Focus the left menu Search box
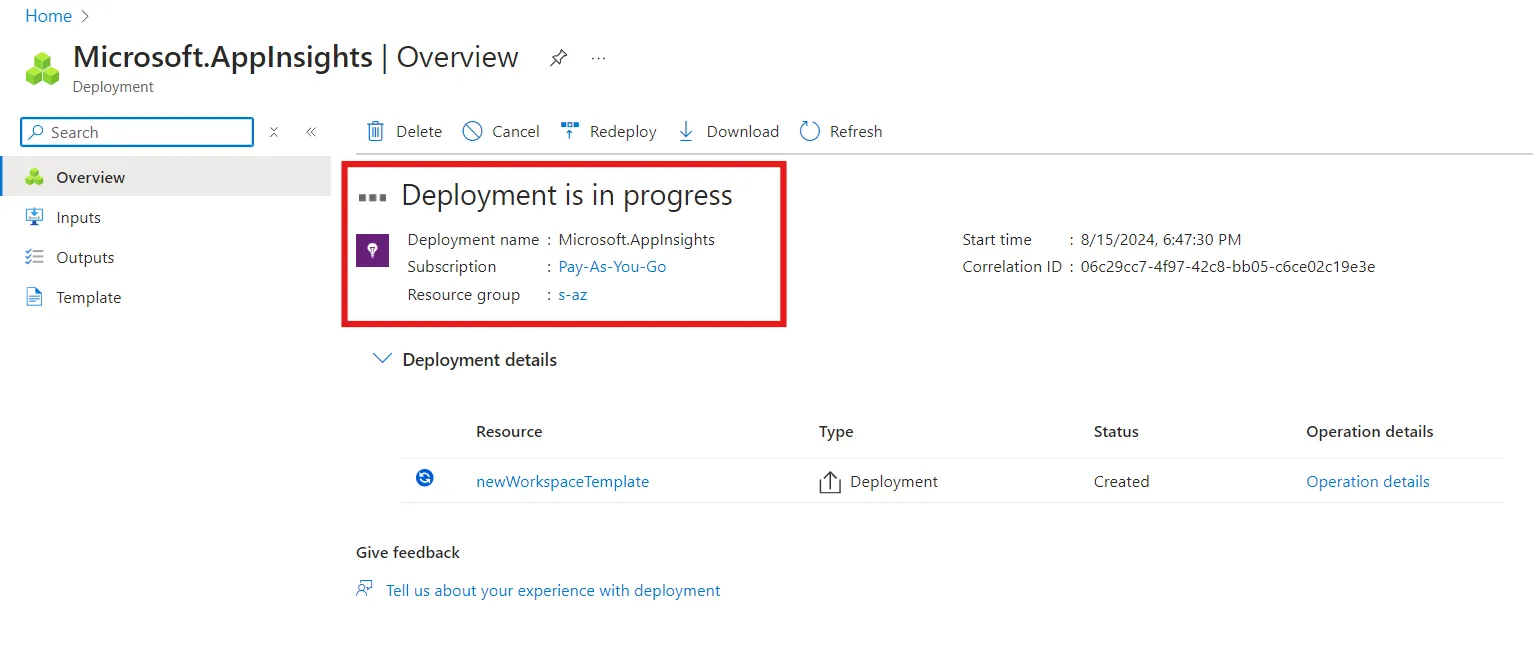The width and height of the screenshot is (1533, 653). [x=137, y=132]
